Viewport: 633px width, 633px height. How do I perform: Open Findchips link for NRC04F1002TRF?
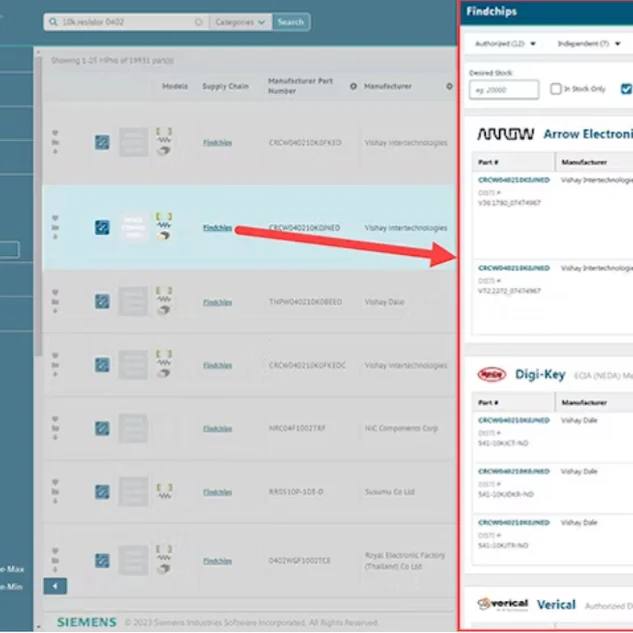pos(217,428)
